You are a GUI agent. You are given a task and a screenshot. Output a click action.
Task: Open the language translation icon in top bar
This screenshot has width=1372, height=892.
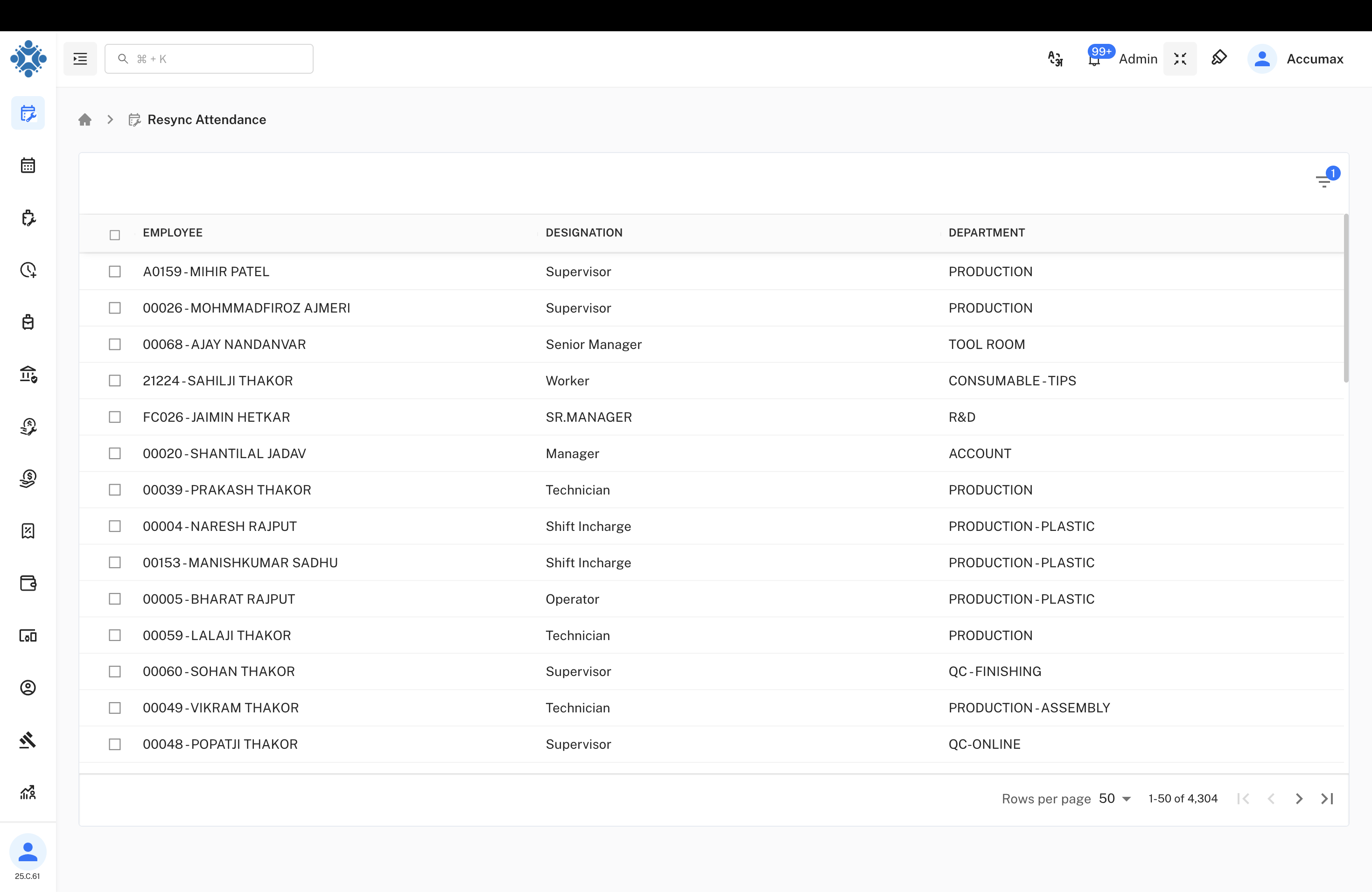click(x=1055, y=58)
